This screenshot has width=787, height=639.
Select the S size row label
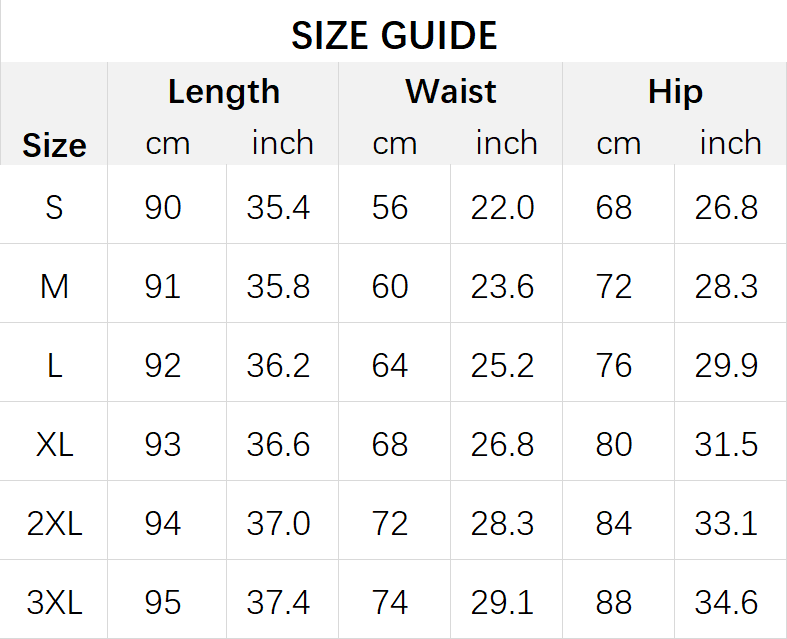tap(54, 207)
